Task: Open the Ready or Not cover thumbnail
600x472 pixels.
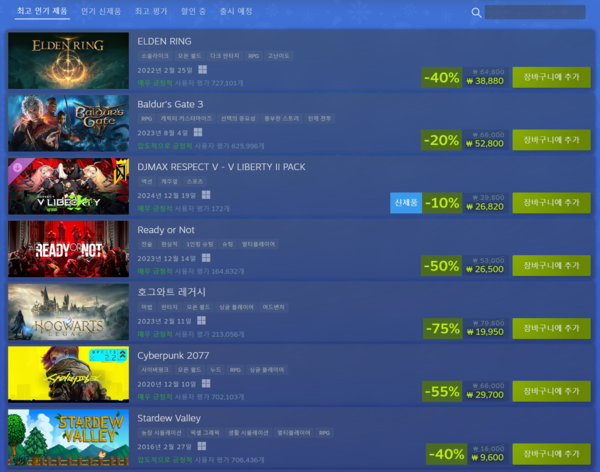Action: pos(68,249)
